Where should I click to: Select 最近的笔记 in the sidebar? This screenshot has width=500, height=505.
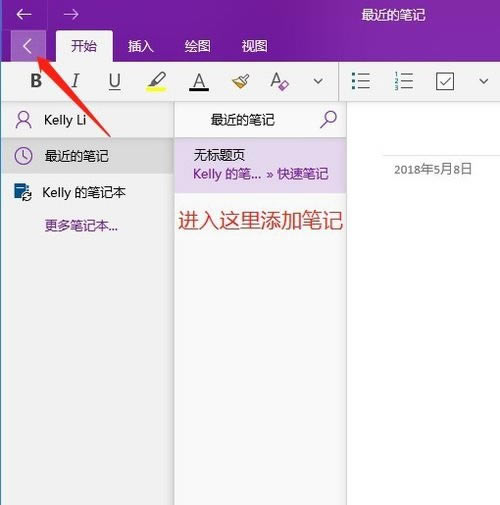pos(87,156)
